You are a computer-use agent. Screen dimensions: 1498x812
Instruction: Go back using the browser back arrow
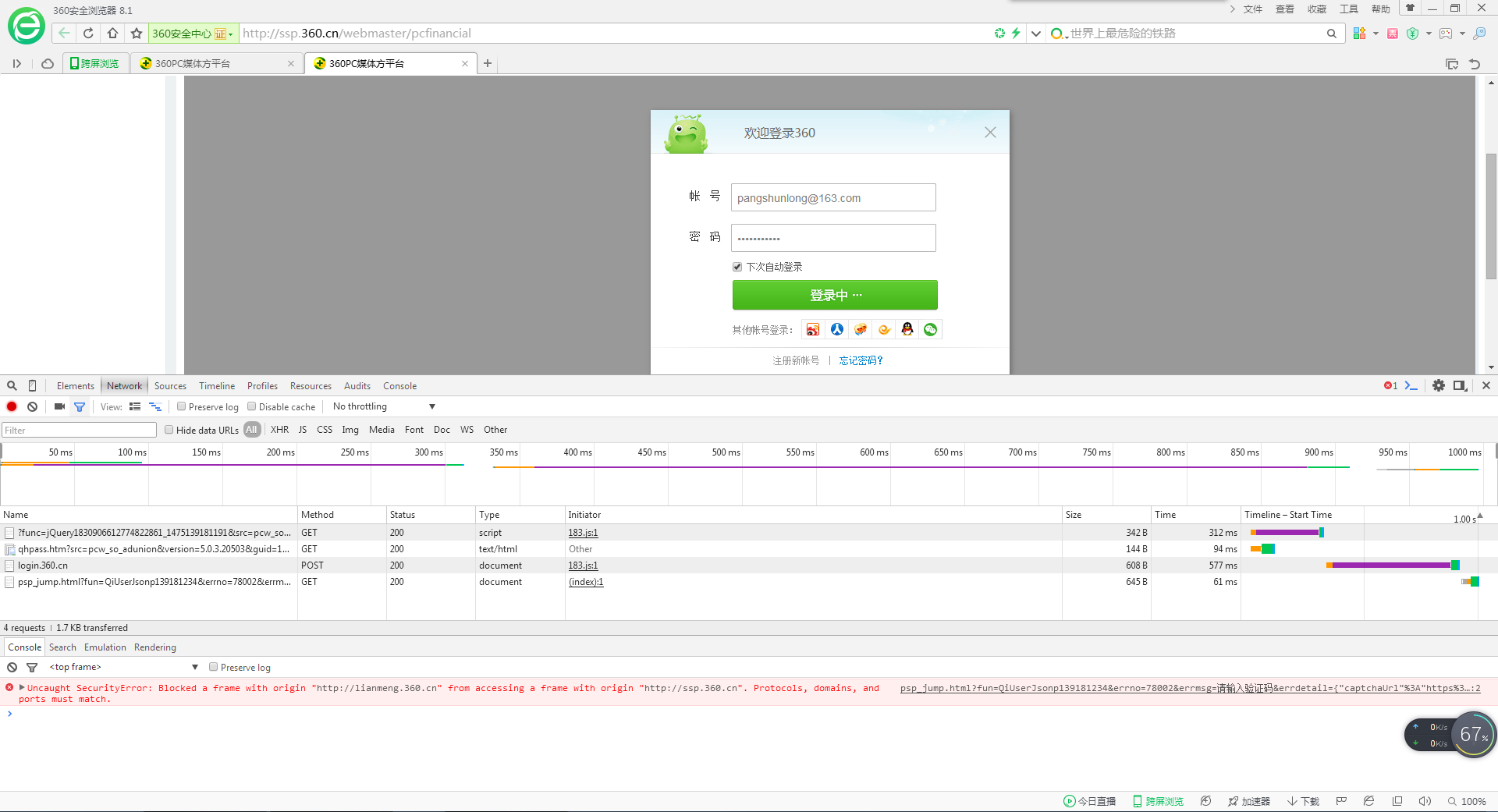tap(65, 34)
